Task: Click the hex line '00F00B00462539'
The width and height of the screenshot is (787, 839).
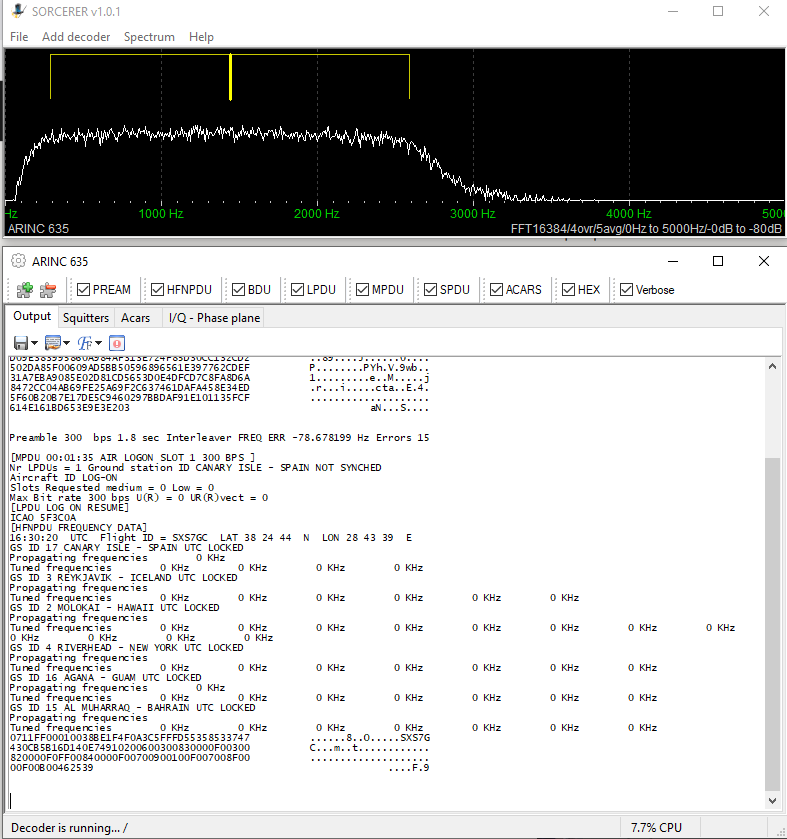Action: 51,768
